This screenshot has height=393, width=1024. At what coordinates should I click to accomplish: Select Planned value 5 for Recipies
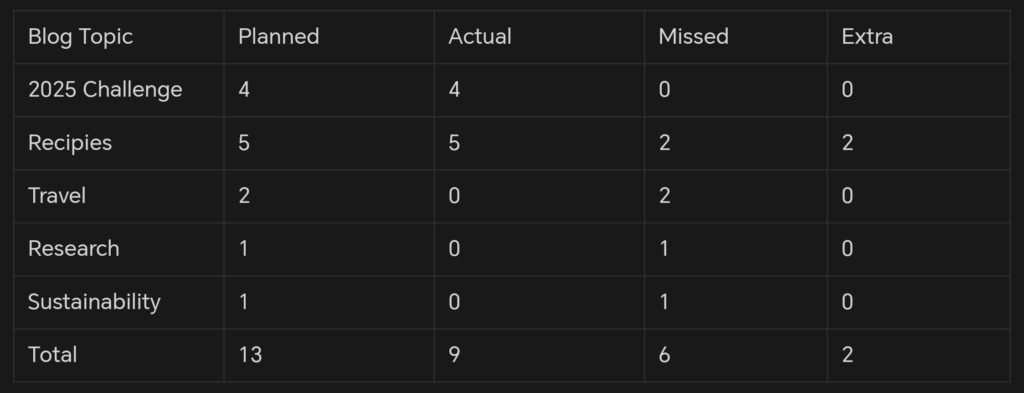coord(244,143)
